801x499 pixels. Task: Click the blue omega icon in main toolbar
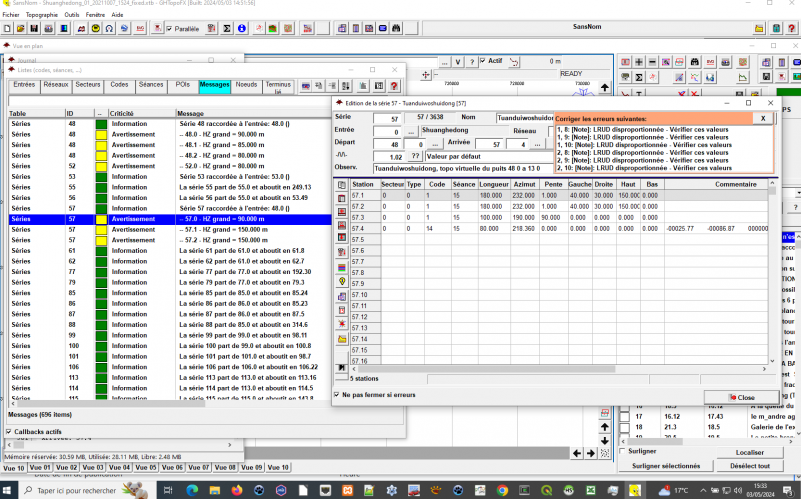pyautogui.click(x=109, y=29)
